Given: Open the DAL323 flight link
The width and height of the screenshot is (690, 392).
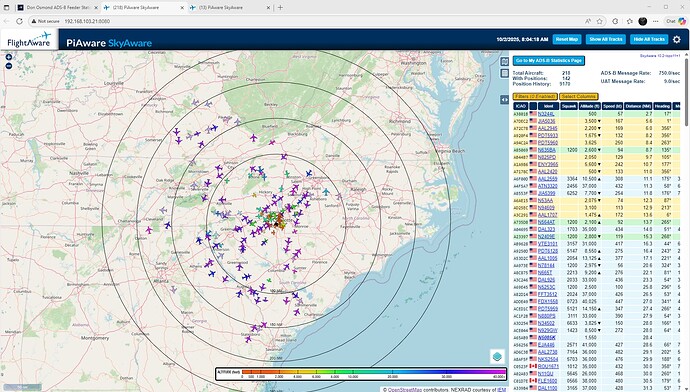Looking at the screenshot, I should click(546, 229).
